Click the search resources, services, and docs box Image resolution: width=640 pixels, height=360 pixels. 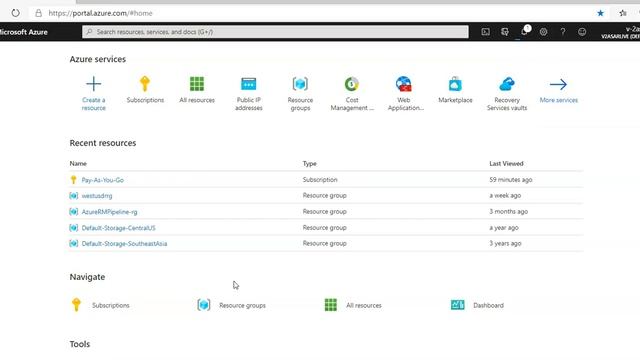275,32
